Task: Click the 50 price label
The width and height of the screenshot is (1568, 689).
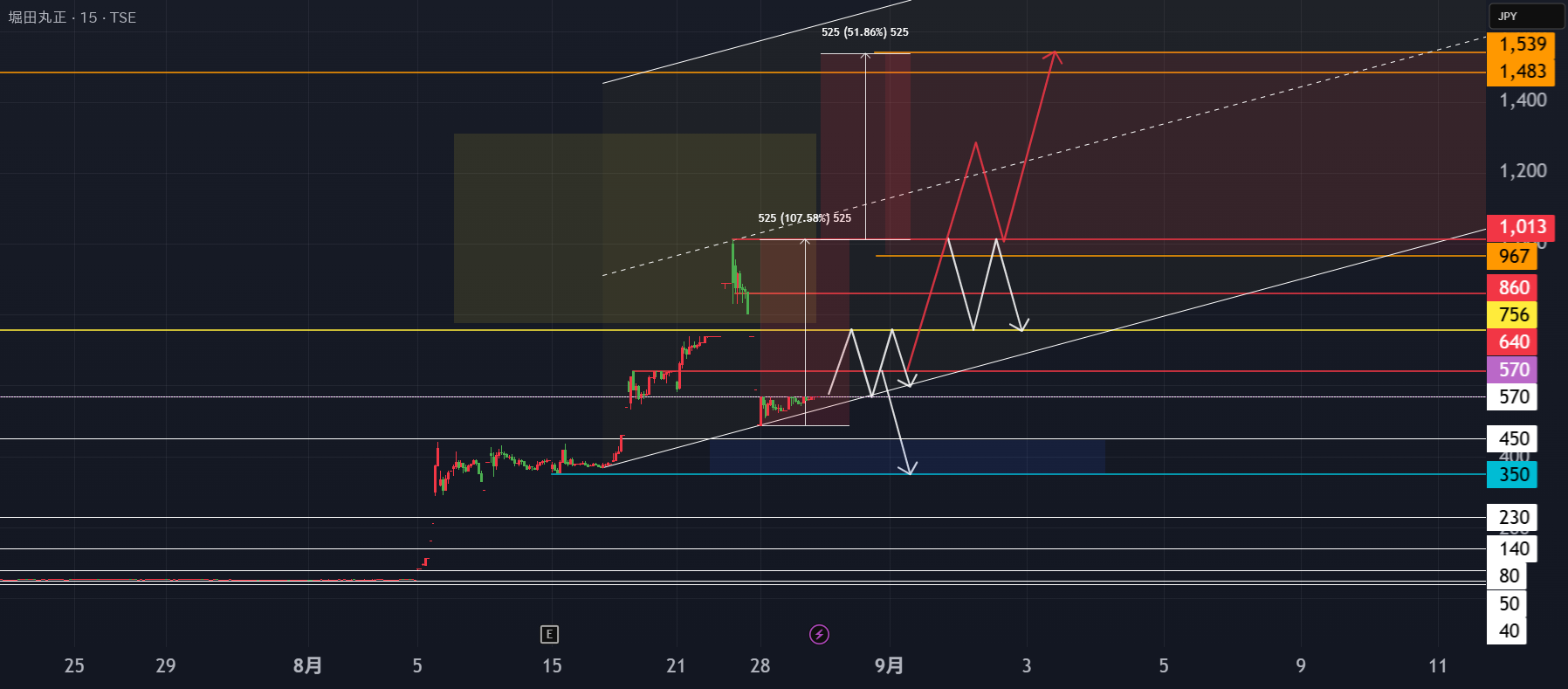Action: coord(1508,604)
